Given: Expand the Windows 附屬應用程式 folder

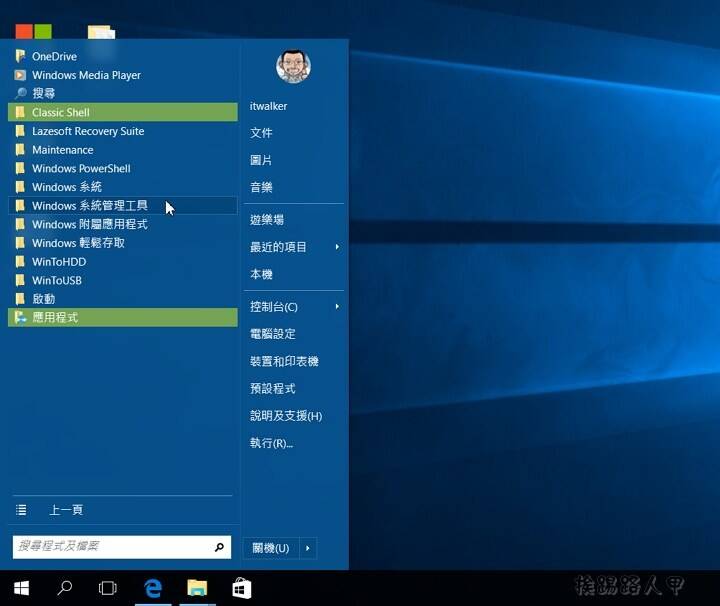Looking at the screenshot, I should (123, 224).
